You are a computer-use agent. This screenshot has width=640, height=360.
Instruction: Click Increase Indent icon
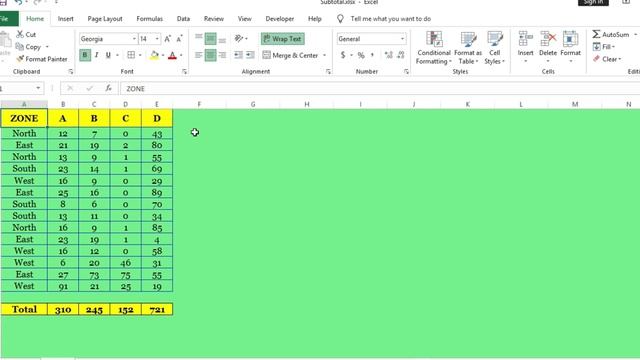[250, 55]
